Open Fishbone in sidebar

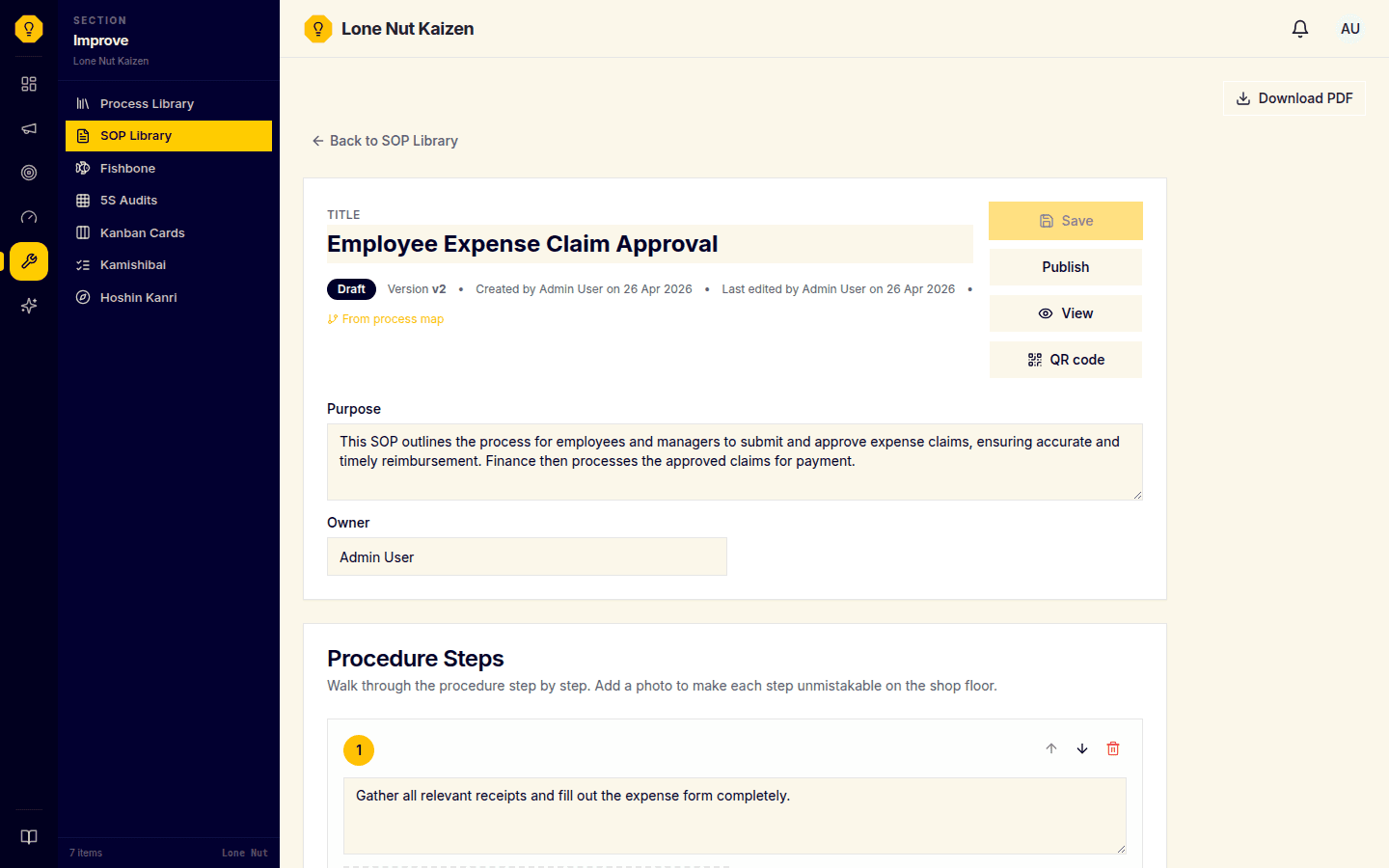pyautogui.click(x=169, y=168)
